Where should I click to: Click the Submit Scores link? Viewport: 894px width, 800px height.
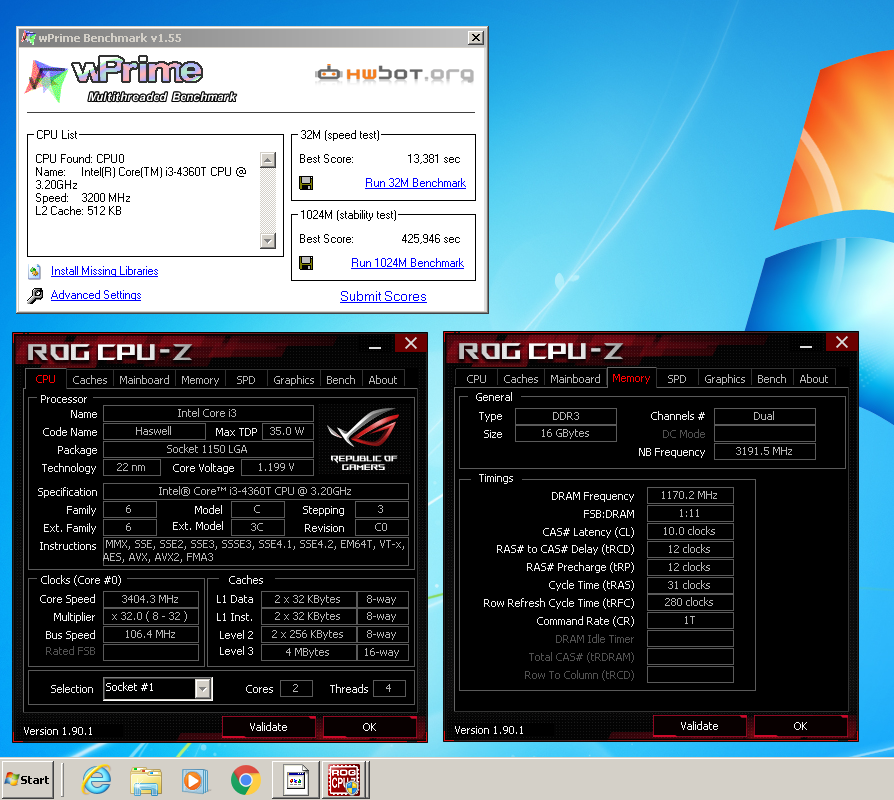[x=383, y=297]
